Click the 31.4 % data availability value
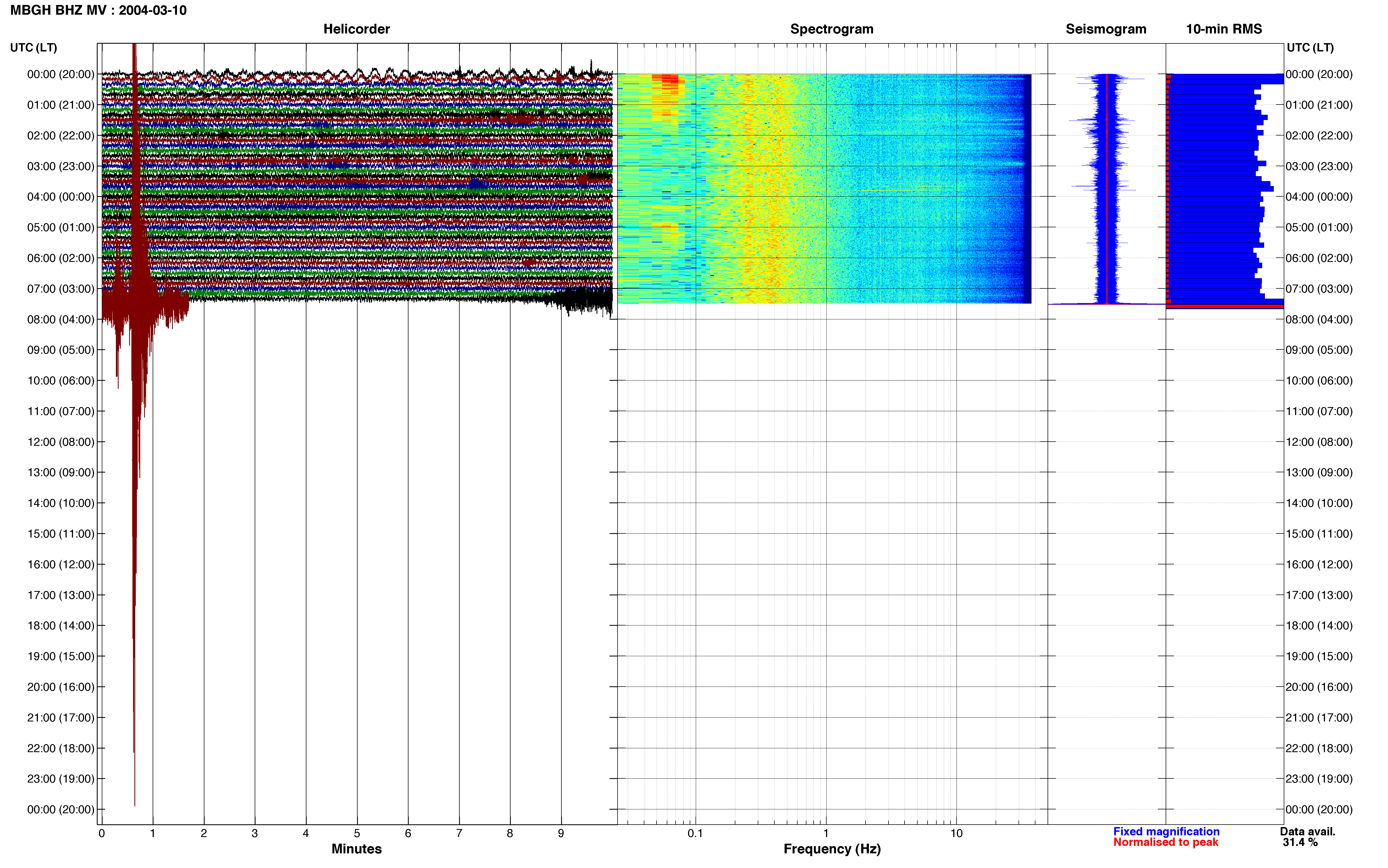This screenshot has width=1388, height=868. coord(1300,842)
